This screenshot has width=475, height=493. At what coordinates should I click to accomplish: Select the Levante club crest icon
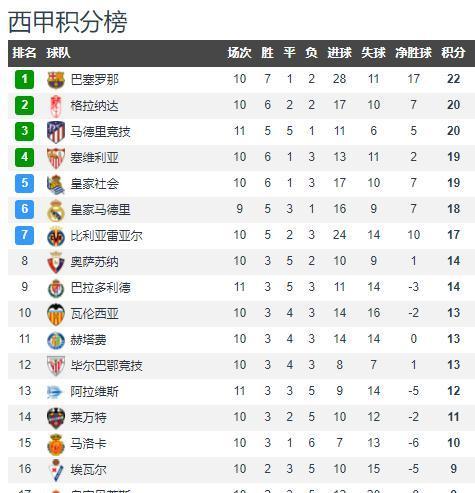click(x=56, y=418)
